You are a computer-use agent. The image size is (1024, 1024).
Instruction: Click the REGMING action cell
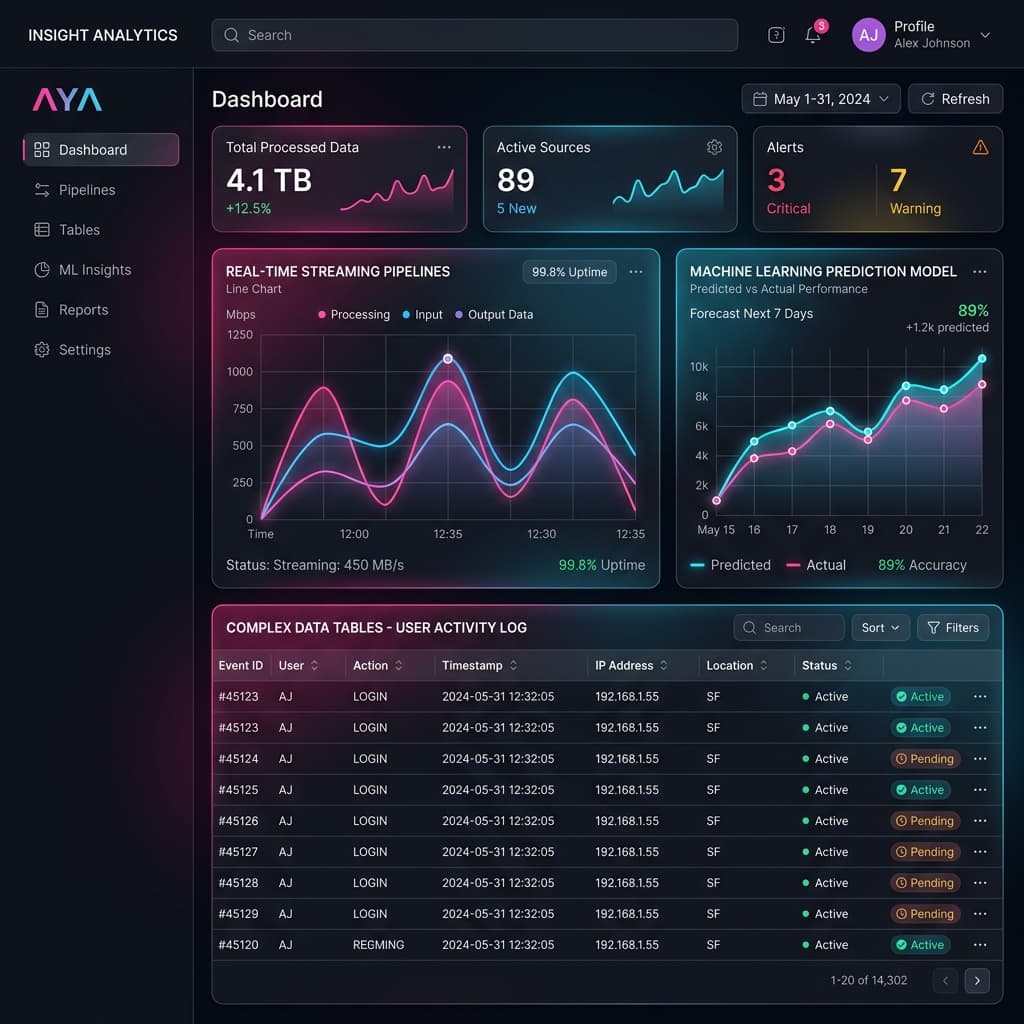coord(378,944)
